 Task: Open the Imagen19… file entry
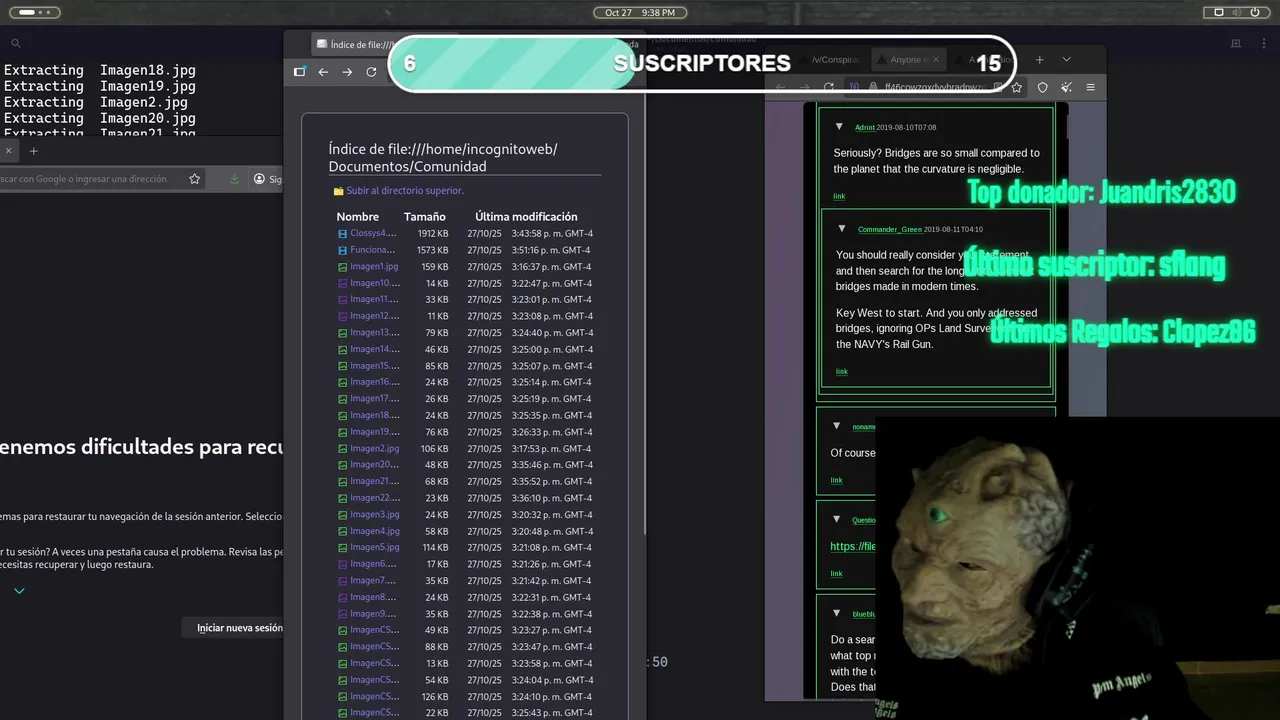tap(375, 432)
